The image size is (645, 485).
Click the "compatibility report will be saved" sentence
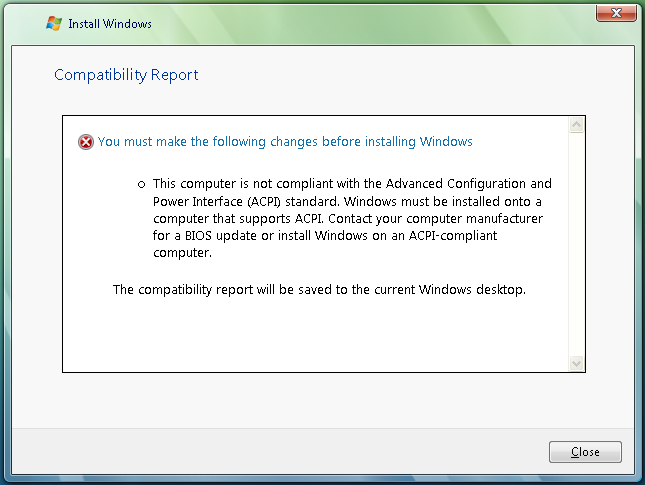tap(319, 290)
